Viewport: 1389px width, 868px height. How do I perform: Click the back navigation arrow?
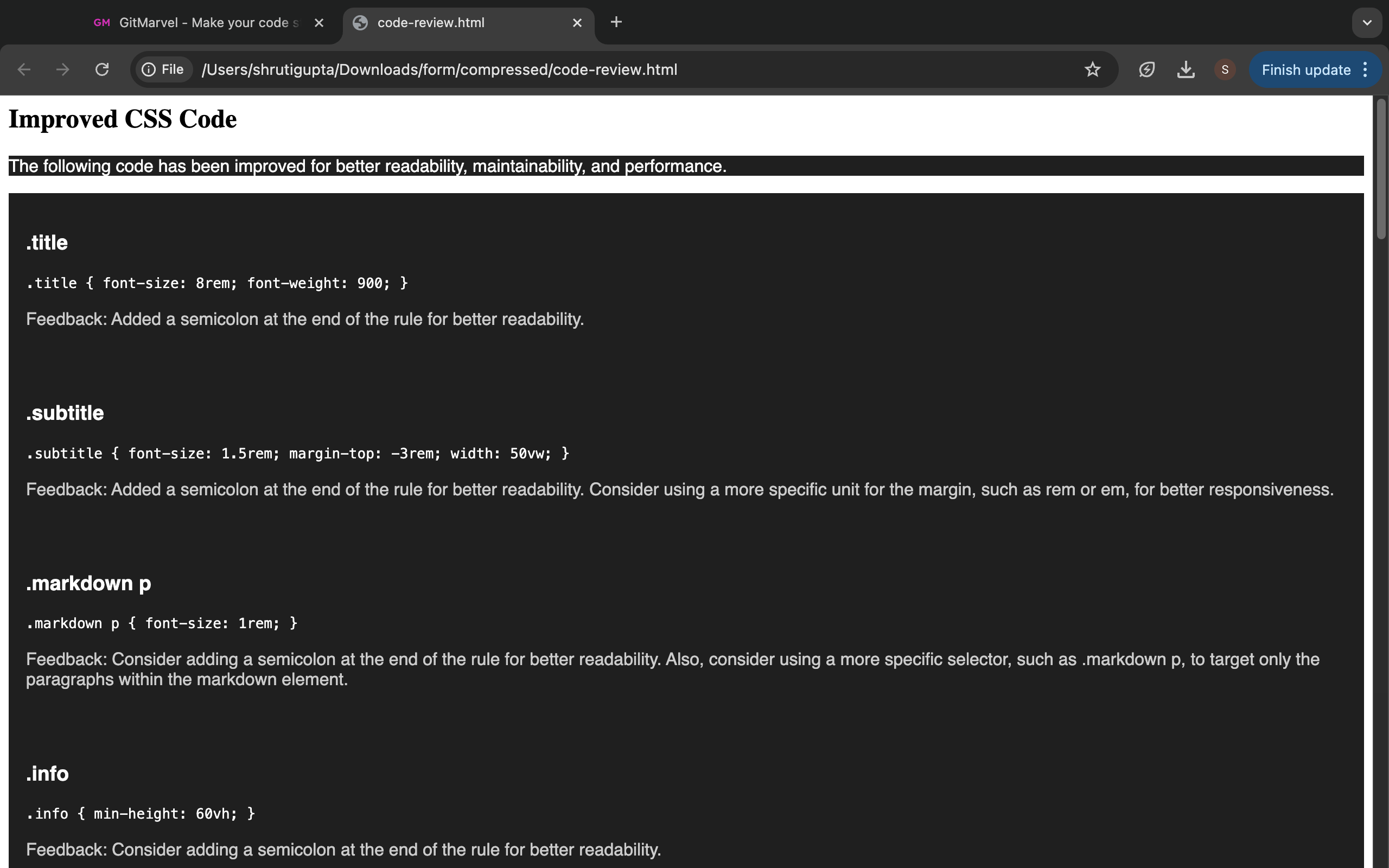click(24, 69)
